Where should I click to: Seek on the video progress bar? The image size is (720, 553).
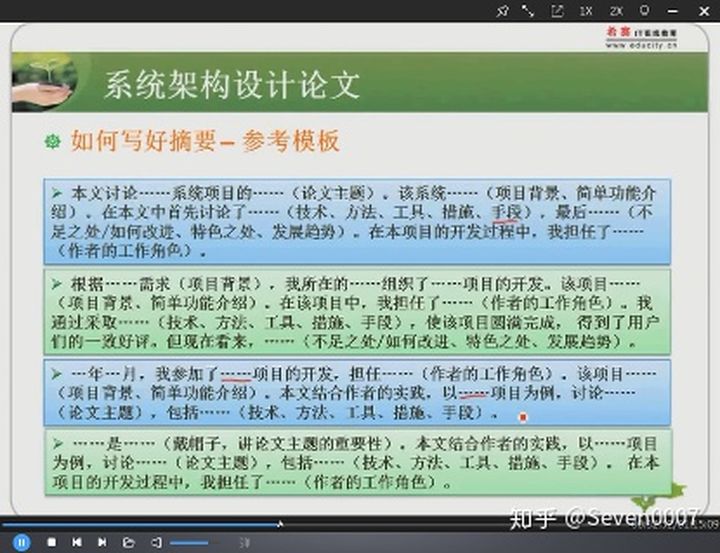(360, 524)
